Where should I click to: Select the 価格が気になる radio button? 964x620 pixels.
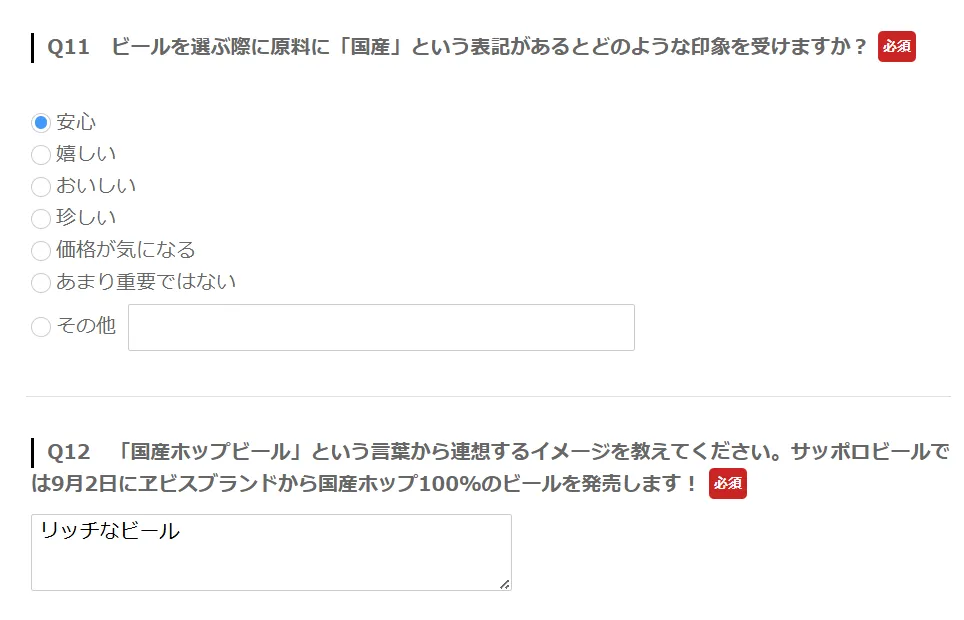pyautogui.click(x=41, y=251)
